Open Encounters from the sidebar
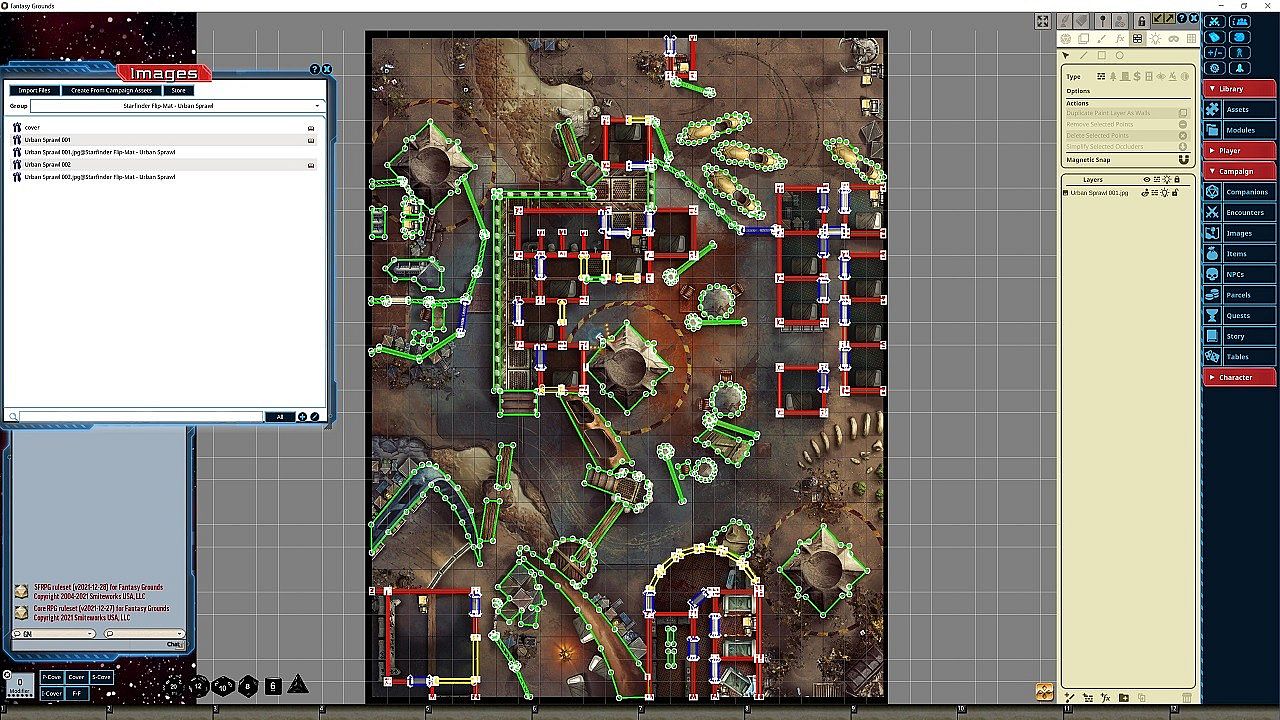The width and height of the screenshot is (1280, 720). coord(1240,213)
